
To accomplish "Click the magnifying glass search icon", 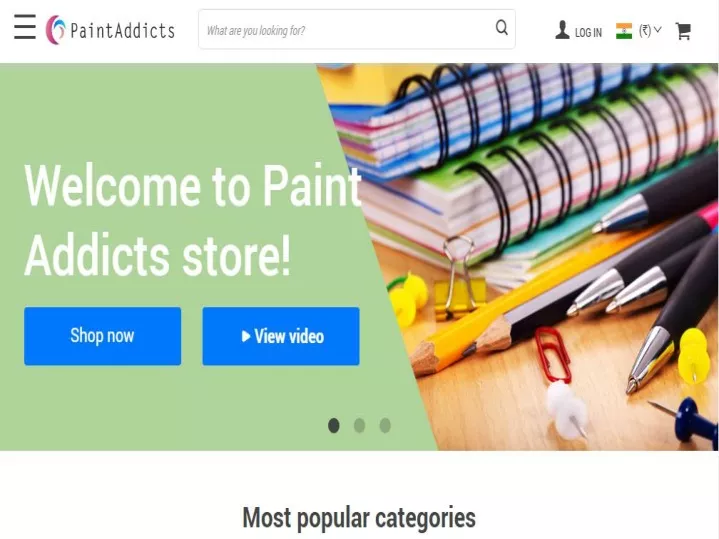I will coord(502,28).
